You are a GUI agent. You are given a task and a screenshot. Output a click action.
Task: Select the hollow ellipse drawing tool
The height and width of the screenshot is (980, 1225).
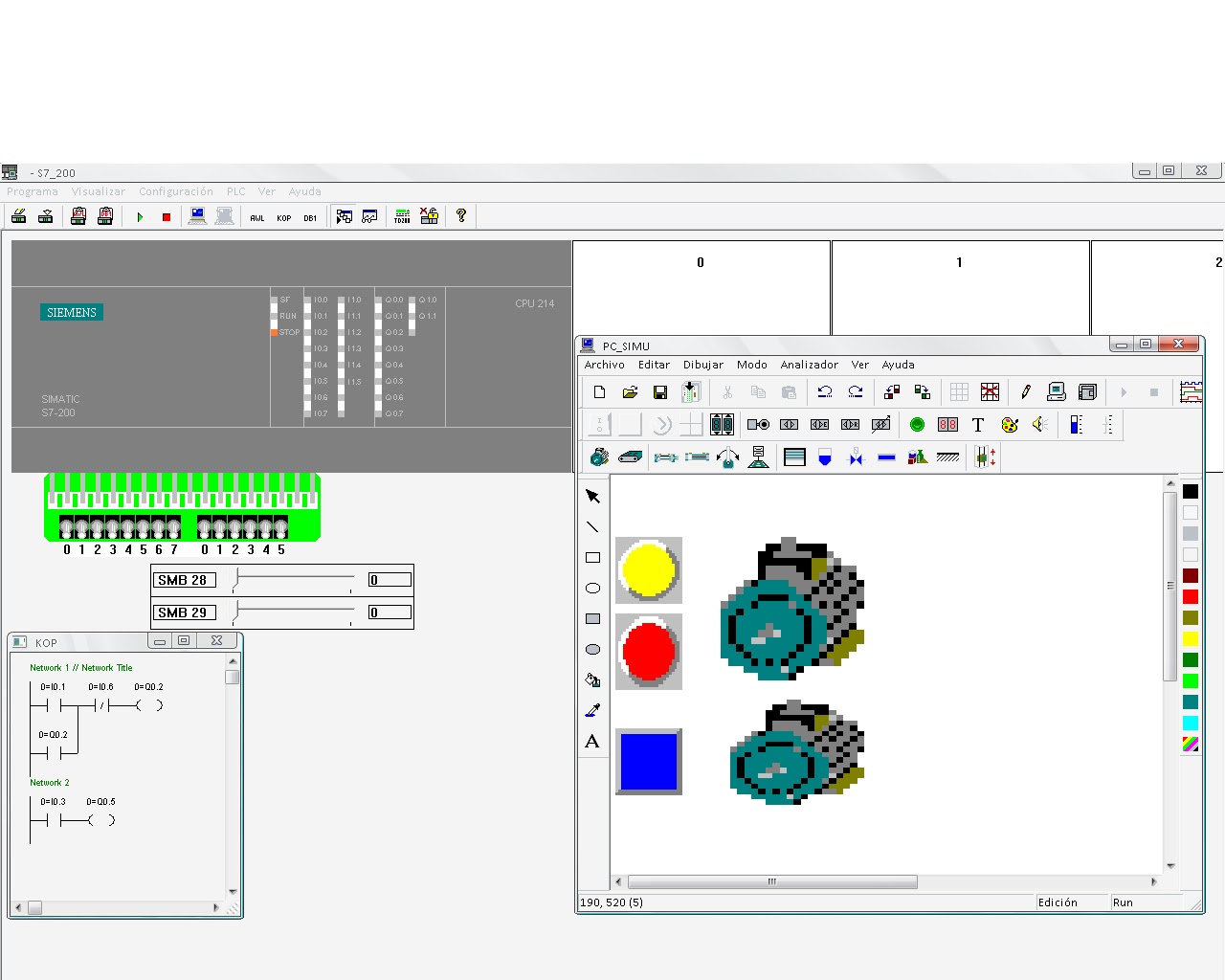[592, 588]
